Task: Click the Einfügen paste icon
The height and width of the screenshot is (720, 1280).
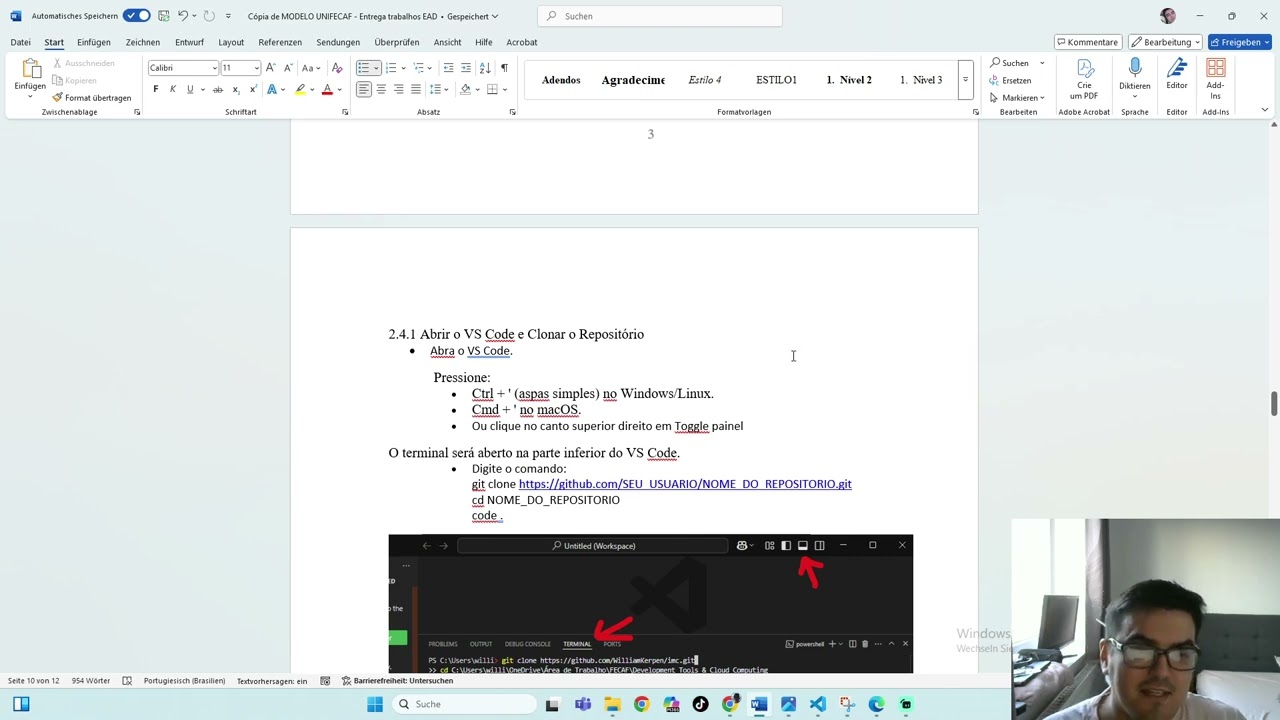Action: [x=30, y=69]
